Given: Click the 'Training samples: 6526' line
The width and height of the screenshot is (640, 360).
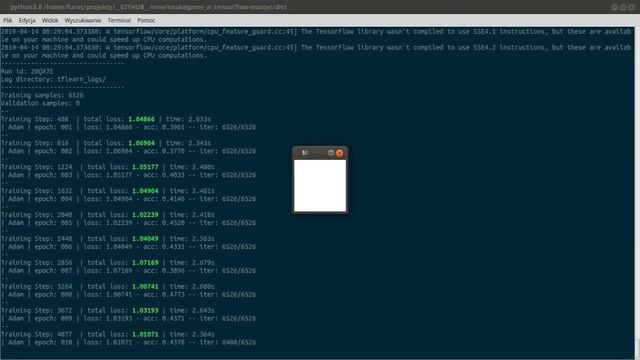Looking at the screenshot, I should [42, 95].
